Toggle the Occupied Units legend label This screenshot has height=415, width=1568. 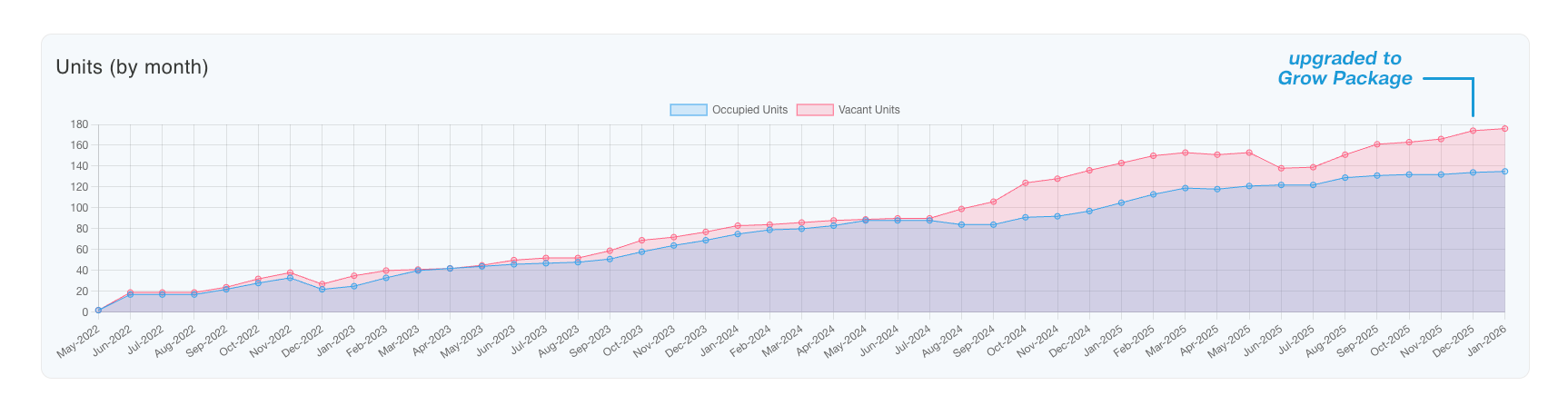pyautogui.click(x=749, y=110)
